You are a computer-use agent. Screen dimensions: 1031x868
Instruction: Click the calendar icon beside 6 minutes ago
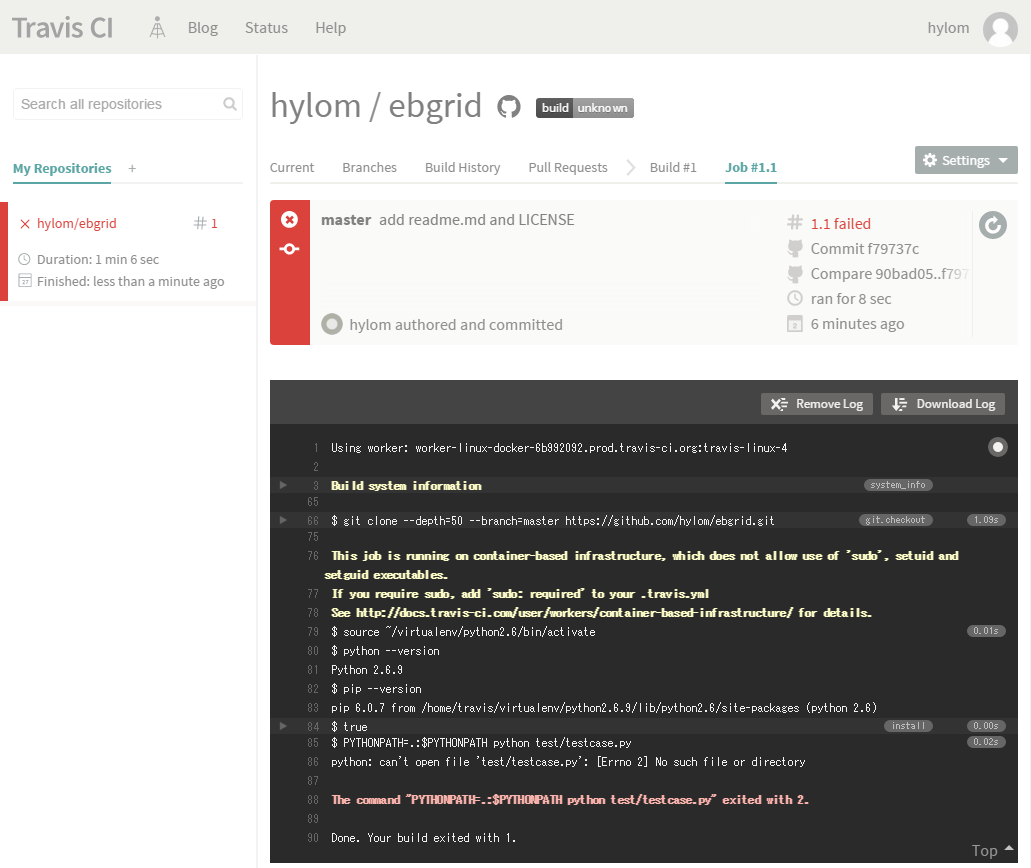pyautogui.click(x=795, y=324)
